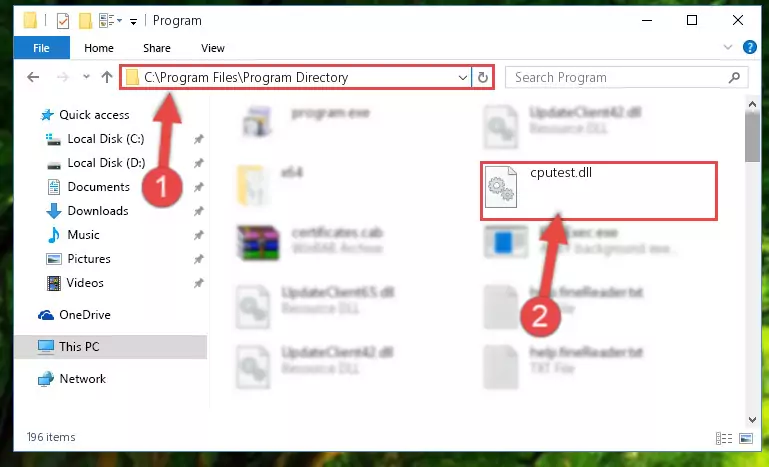This screenshot has width=769, height=467.
Task: Expand the ribbon with the chevron
Action: (x=728, y=47)
